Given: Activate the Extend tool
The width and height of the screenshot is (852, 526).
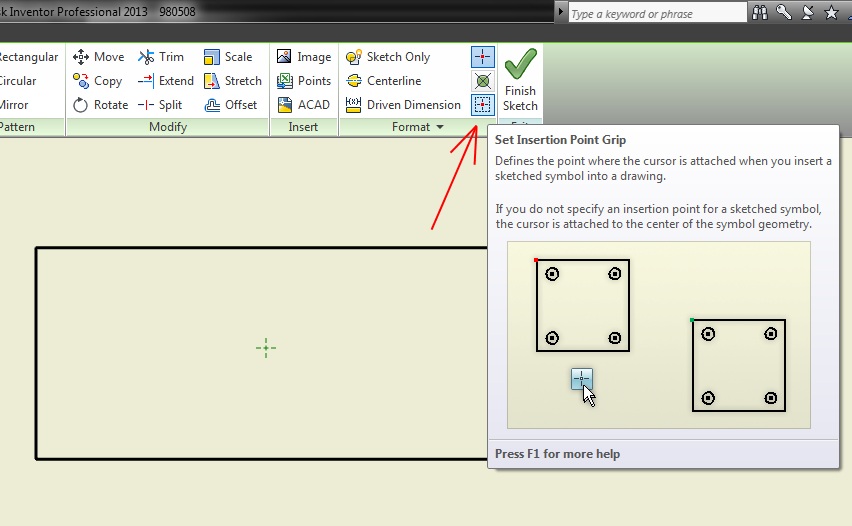Looking at the screenshot, I should click(166, 80).
